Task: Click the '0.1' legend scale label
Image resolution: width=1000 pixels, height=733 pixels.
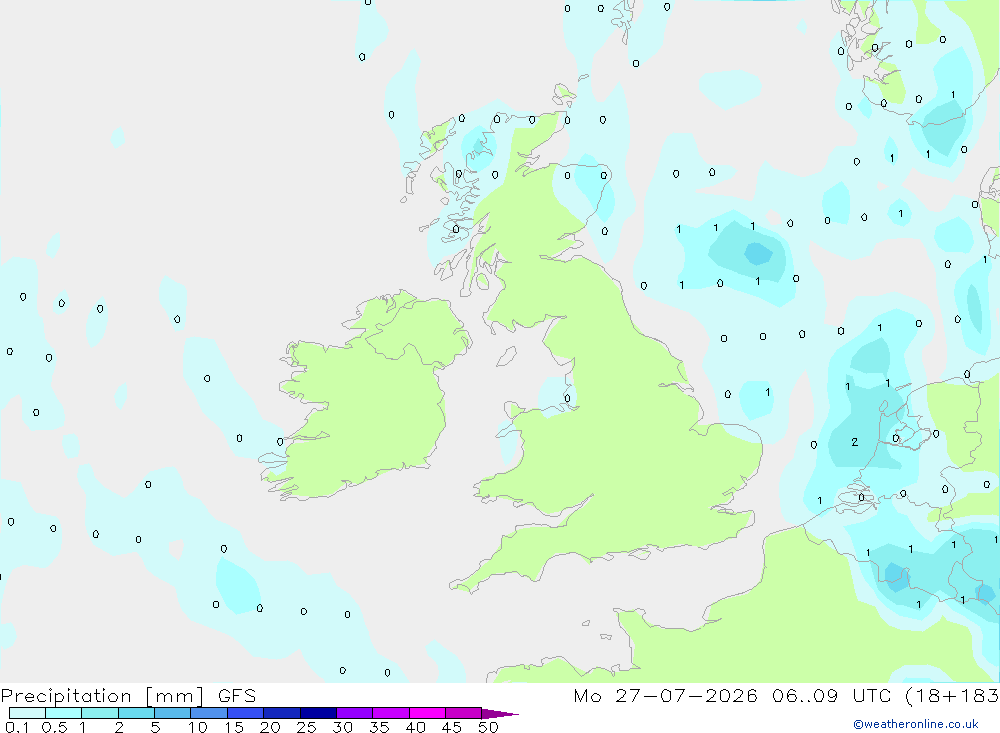Action: click(x=17, y=727)
